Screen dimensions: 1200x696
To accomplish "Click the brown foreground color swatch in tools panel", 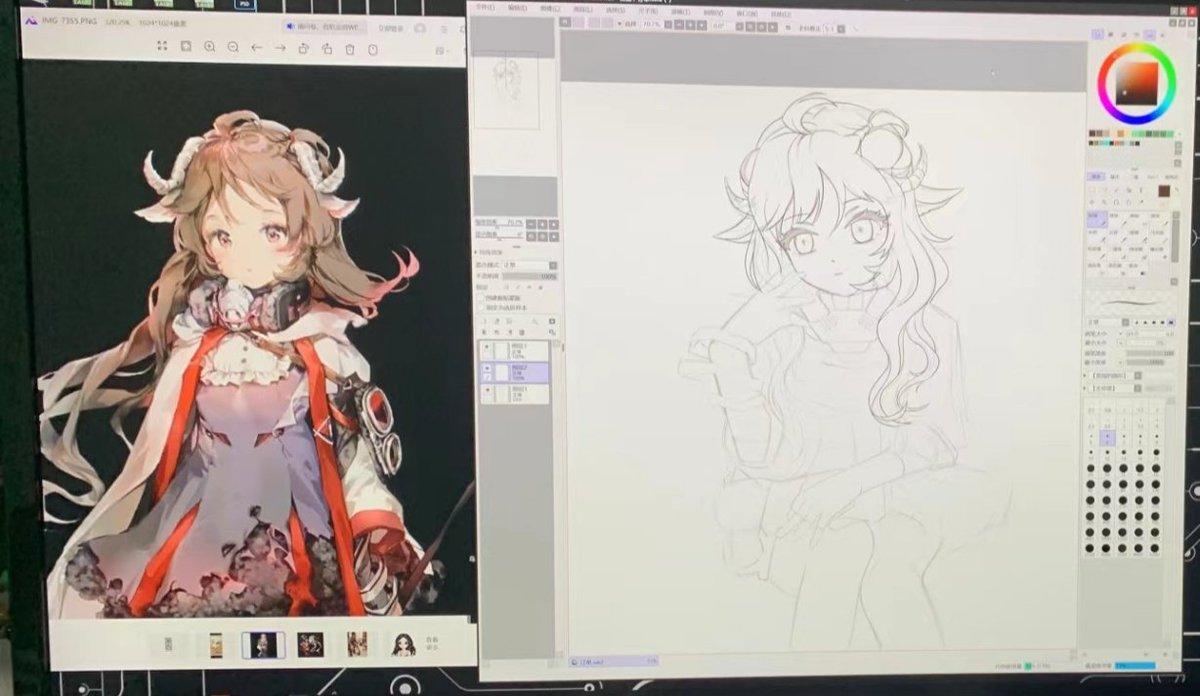I will coord(1164,191).
